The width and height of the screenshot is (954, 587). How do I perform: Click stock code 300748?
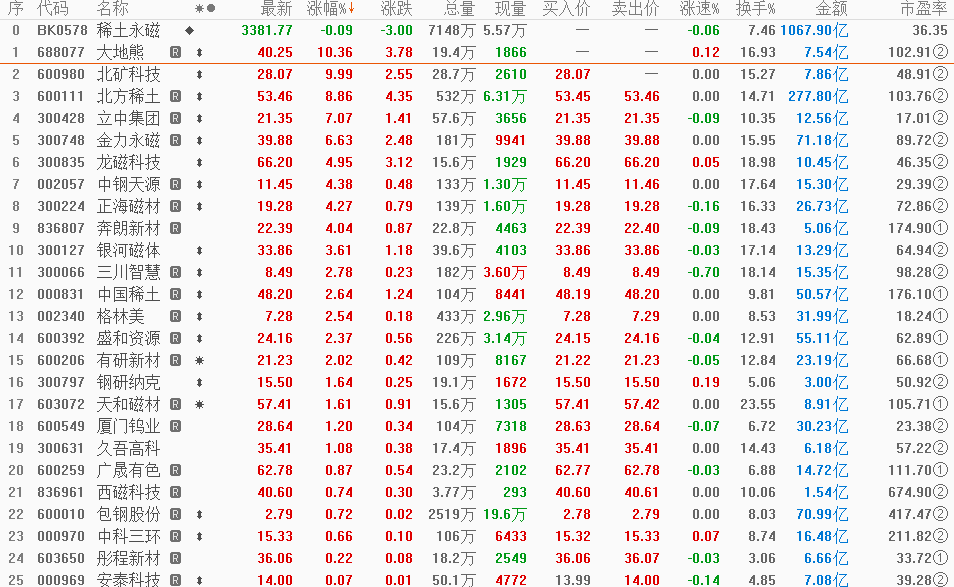point(61,141)
